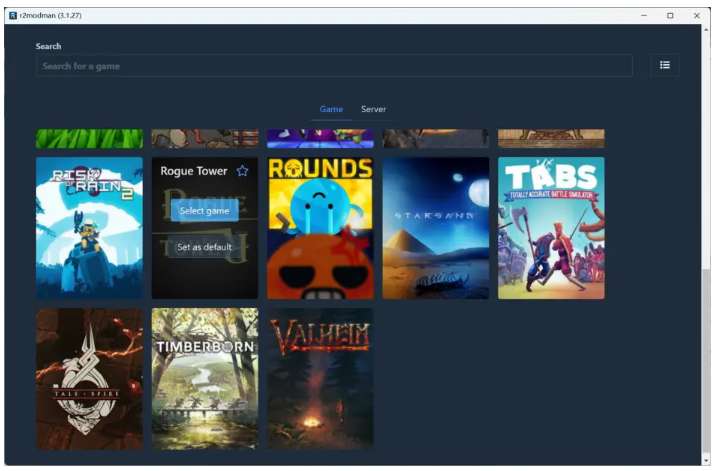
Task: Click the r2modman app icon in title bar
Action: [12, 15]
